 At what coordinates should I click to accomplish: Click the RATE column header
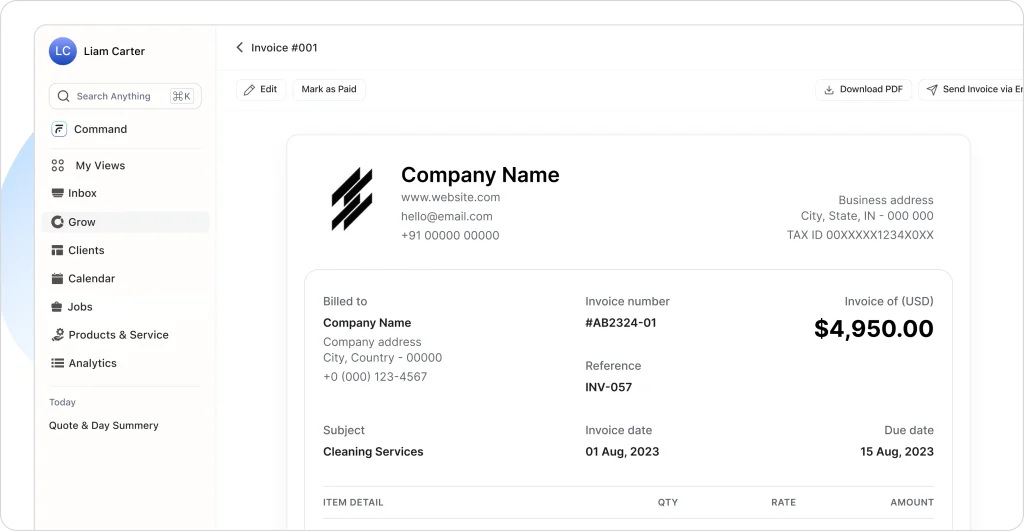tap(784, 502)
